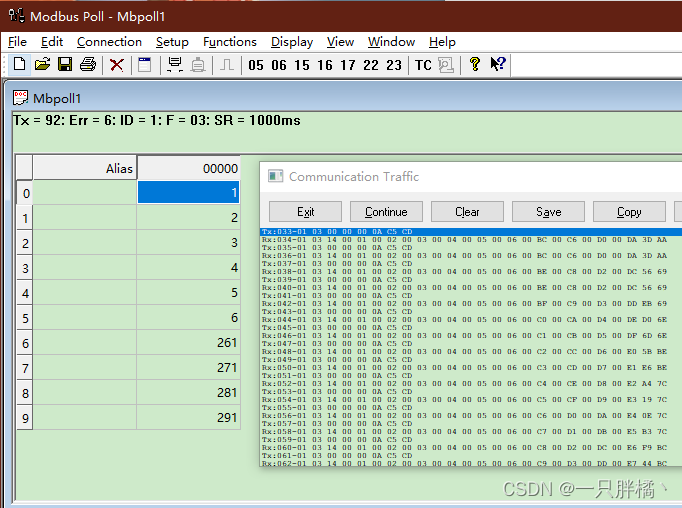Select the Rx:060 traffic line
Viewport: 682px width, 508px height.
pos(471,448)
